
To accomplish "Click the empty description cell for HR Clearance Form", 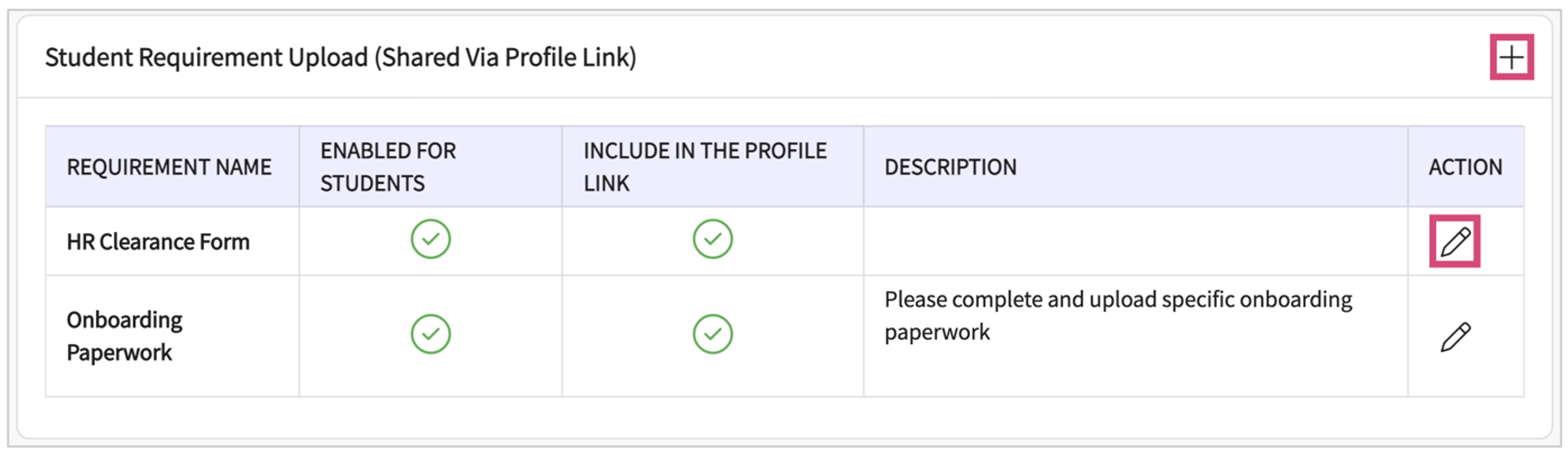I will [1135, 241].
